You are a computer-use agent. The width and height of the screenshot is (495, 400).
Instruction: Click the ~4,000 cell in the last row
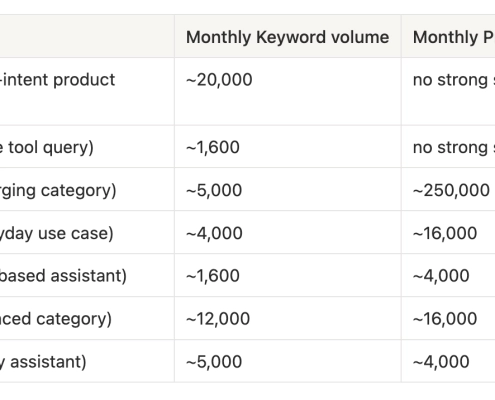[448, 361]
